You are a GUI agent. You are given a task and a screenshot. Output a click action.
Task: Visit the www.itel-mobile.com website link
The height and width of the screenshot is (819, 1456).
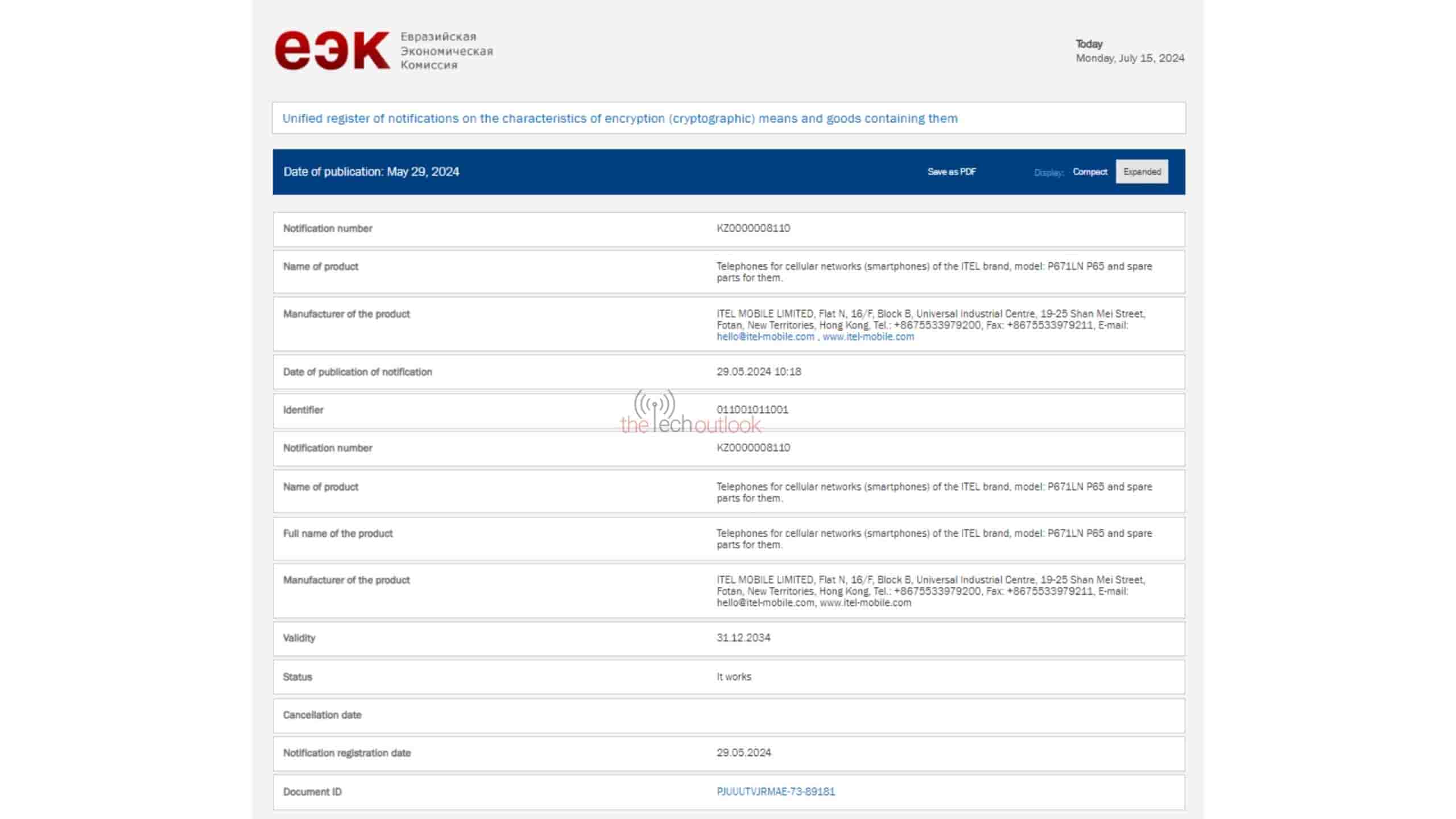click(x=868, y=337)
